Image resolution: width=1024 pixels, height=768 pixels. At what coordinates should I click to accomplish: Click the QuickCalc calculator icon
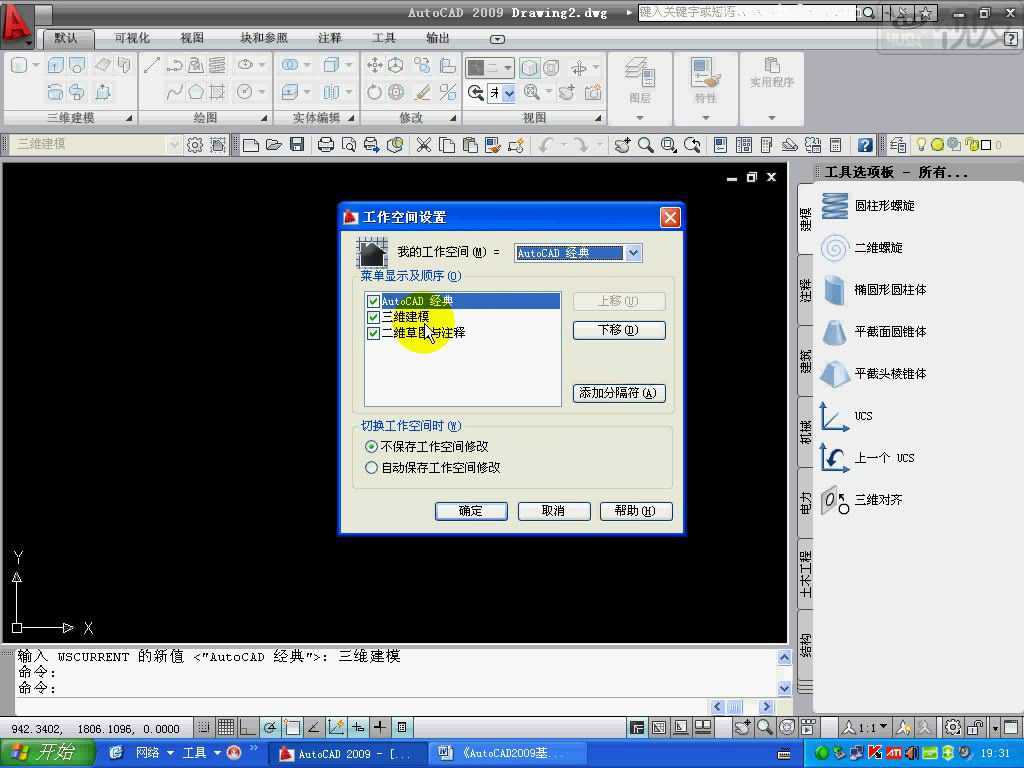coord(835,145)
